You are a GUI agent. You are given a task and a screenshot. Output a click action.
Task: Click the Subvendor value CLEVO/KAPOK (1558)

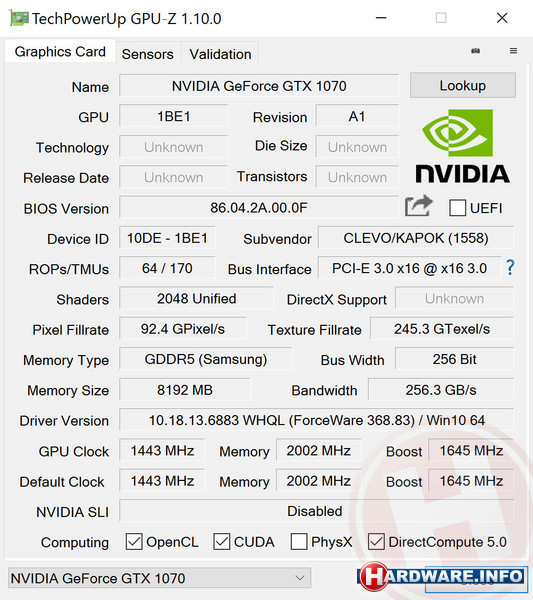(x=416, y=238)
